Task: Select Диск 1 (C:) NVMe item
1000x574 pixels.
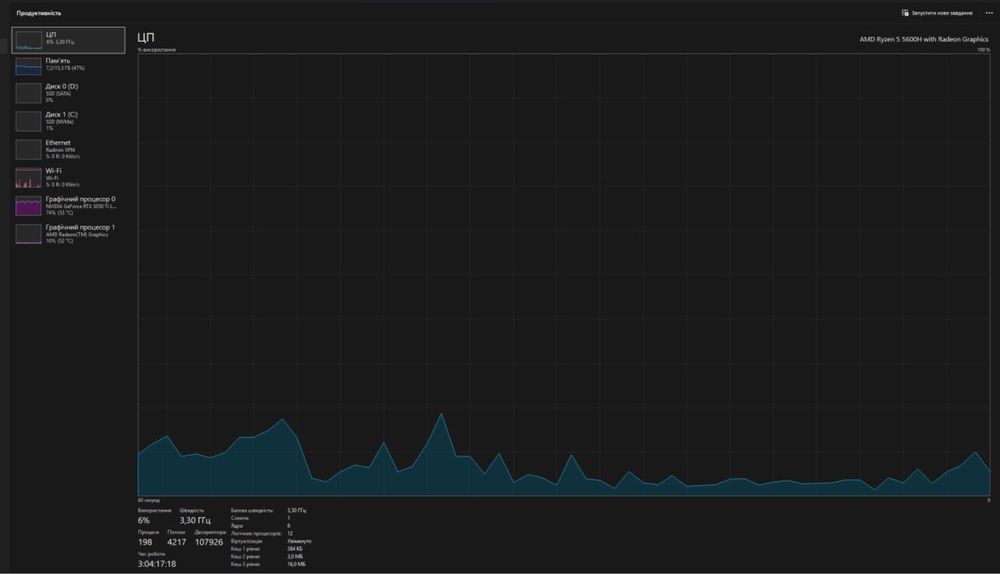Action: (x=68, y=121)
